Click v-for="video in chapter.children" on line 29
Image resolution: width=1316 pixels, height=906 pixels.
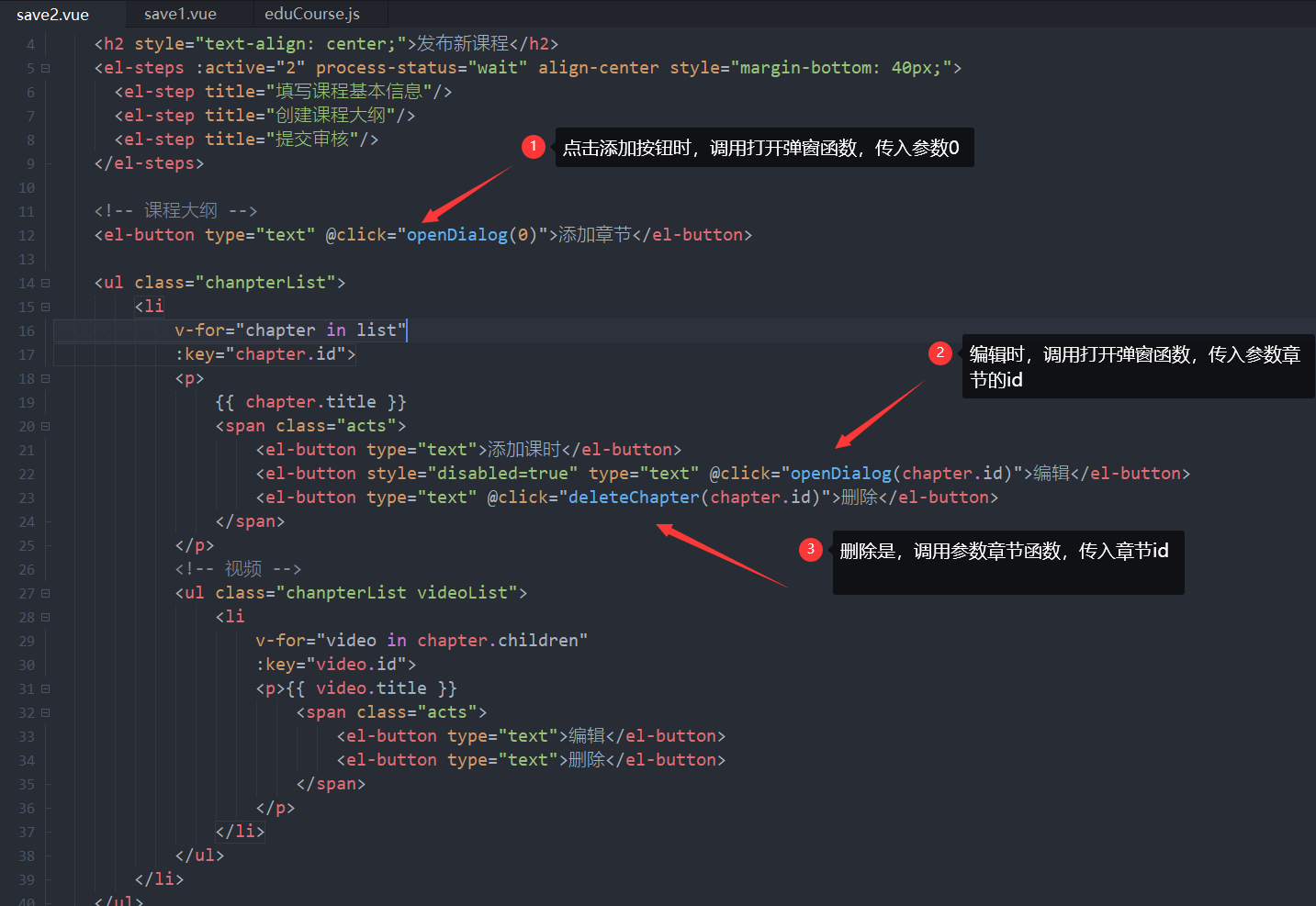422,641
